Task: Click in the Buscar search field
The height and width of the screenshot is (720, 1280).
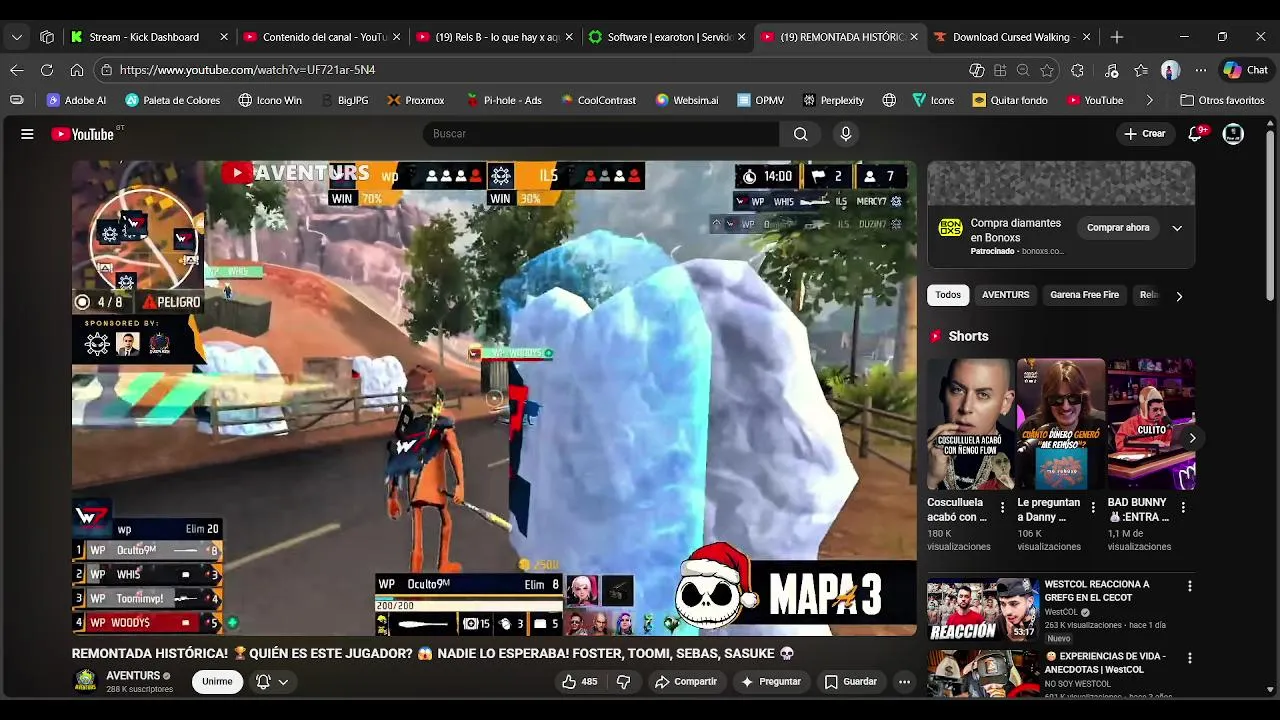Action: coord(602,134)
